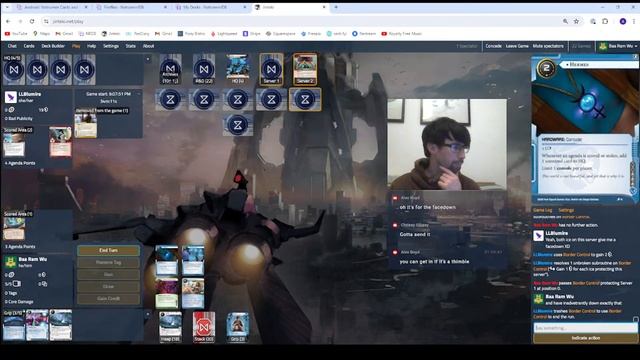Image resolution: width=640 pixels, height=360 pixels.
Task: Click the runner identity card beside the Stack
Action: click(238, 327)
